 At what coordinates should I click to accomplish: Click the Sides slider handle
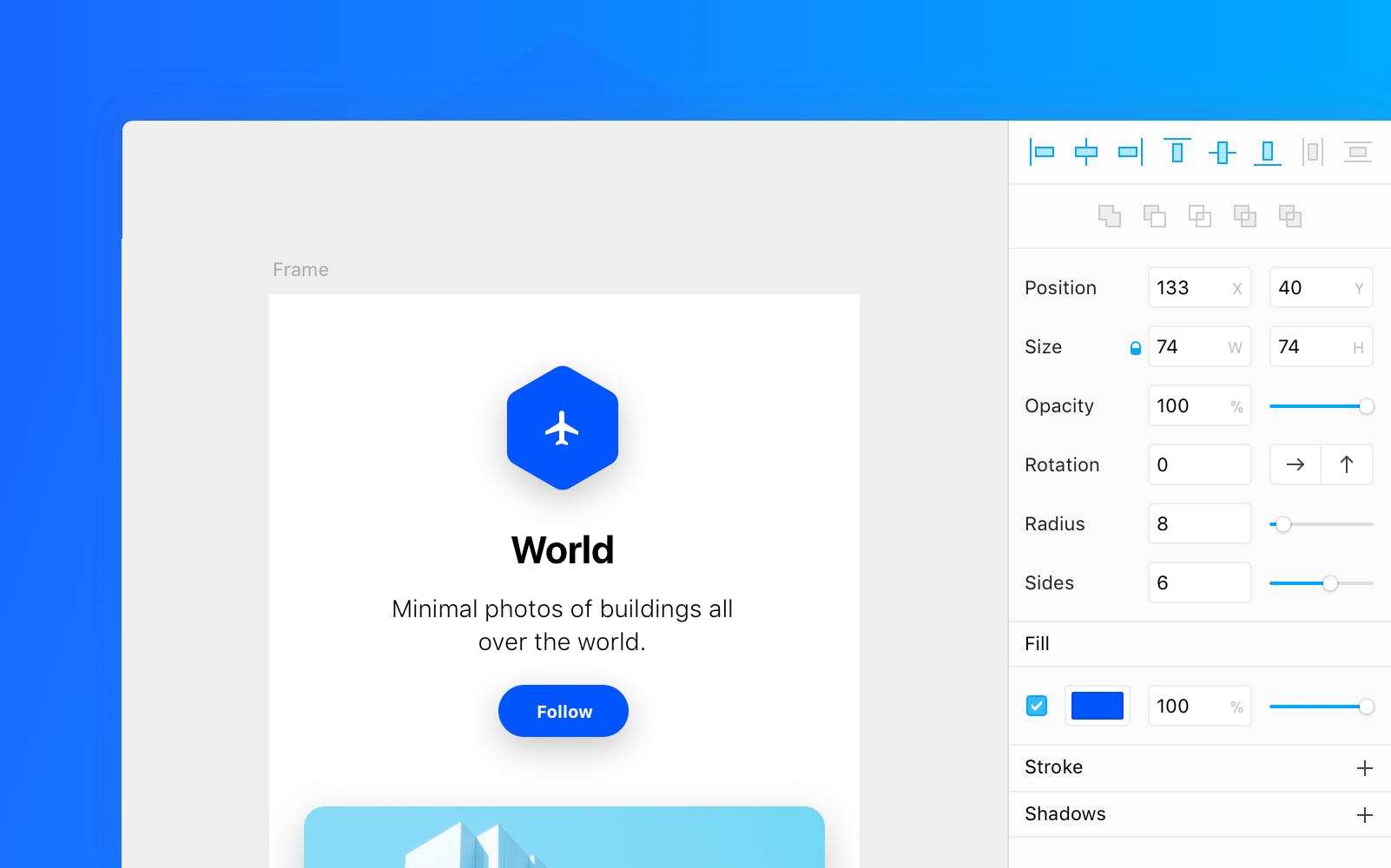(1330, 583)
